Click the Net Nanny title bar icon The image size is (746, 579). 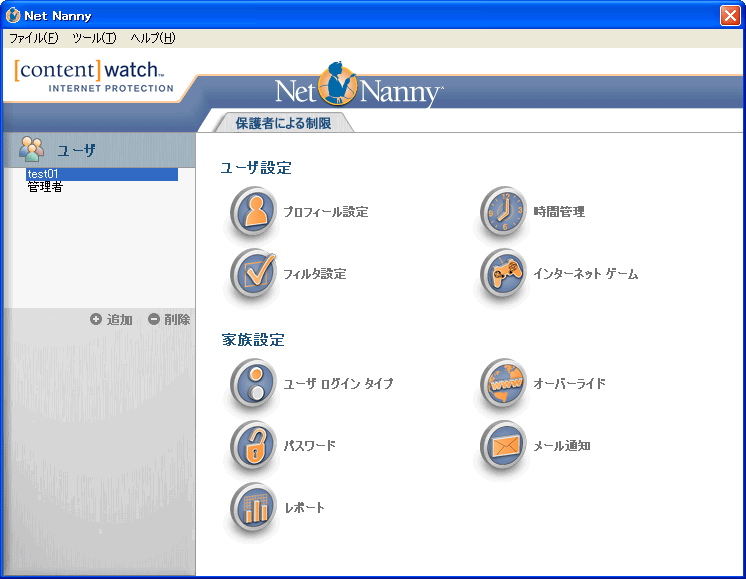[x=13, y=15]
